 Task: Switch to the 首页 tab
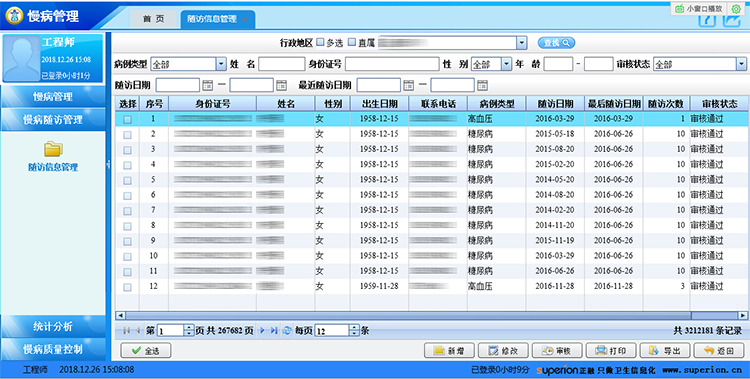point(154,19)
